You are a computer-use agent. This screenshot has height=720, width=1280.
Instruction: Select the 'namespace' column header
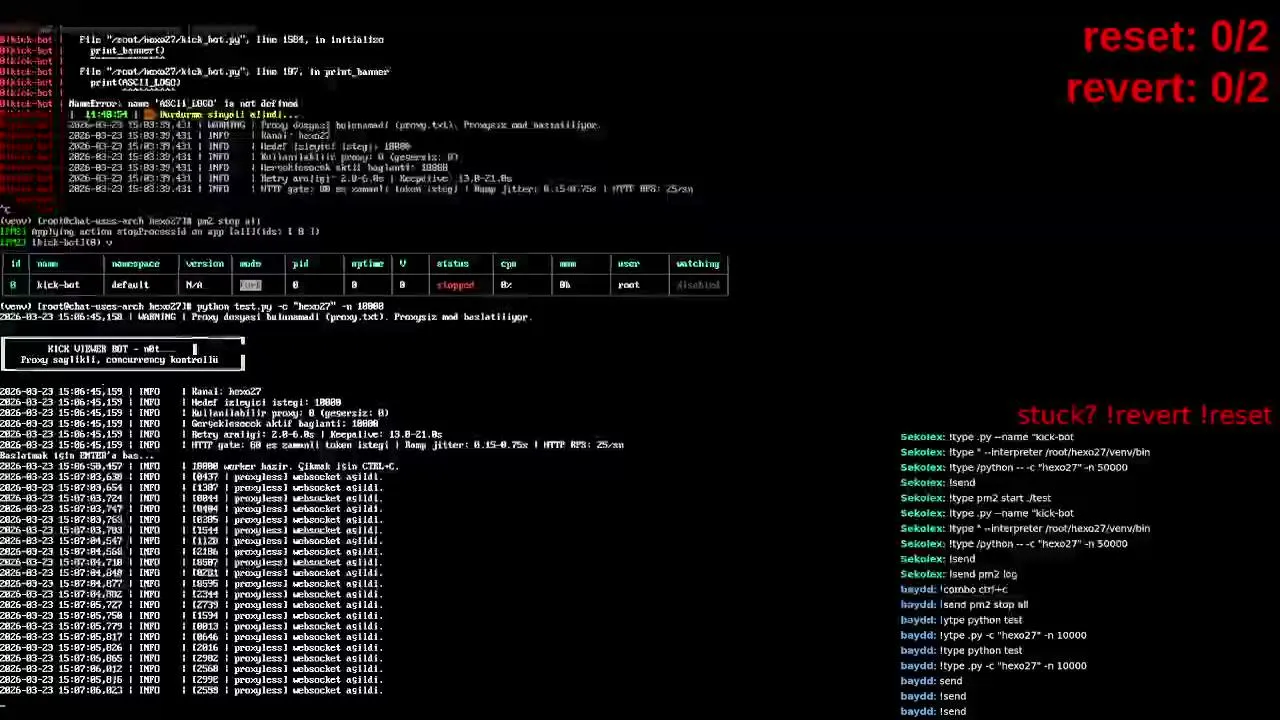(135, 264)
